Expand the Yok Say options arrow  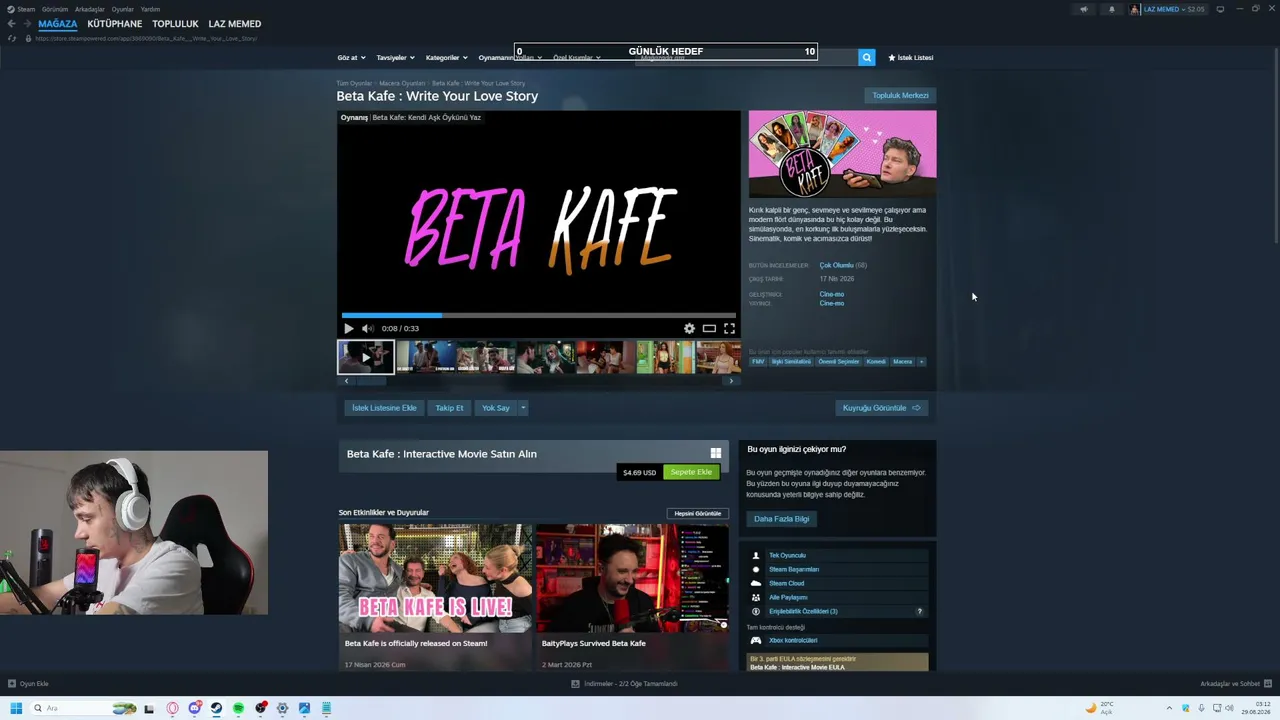click(522, 408)
